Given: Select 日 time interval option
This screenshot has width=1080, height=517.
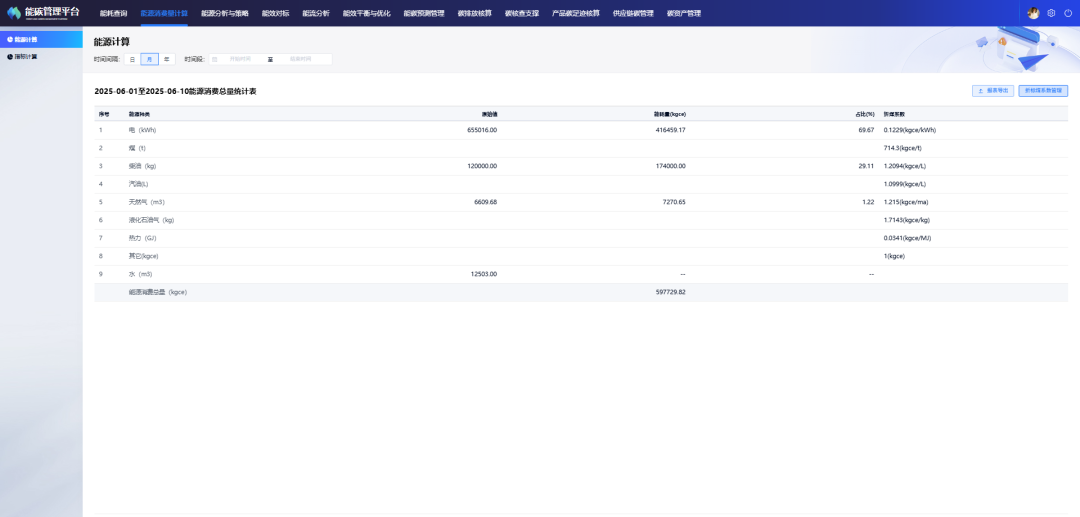Looking at the screenshot, I should click(132, 59).
